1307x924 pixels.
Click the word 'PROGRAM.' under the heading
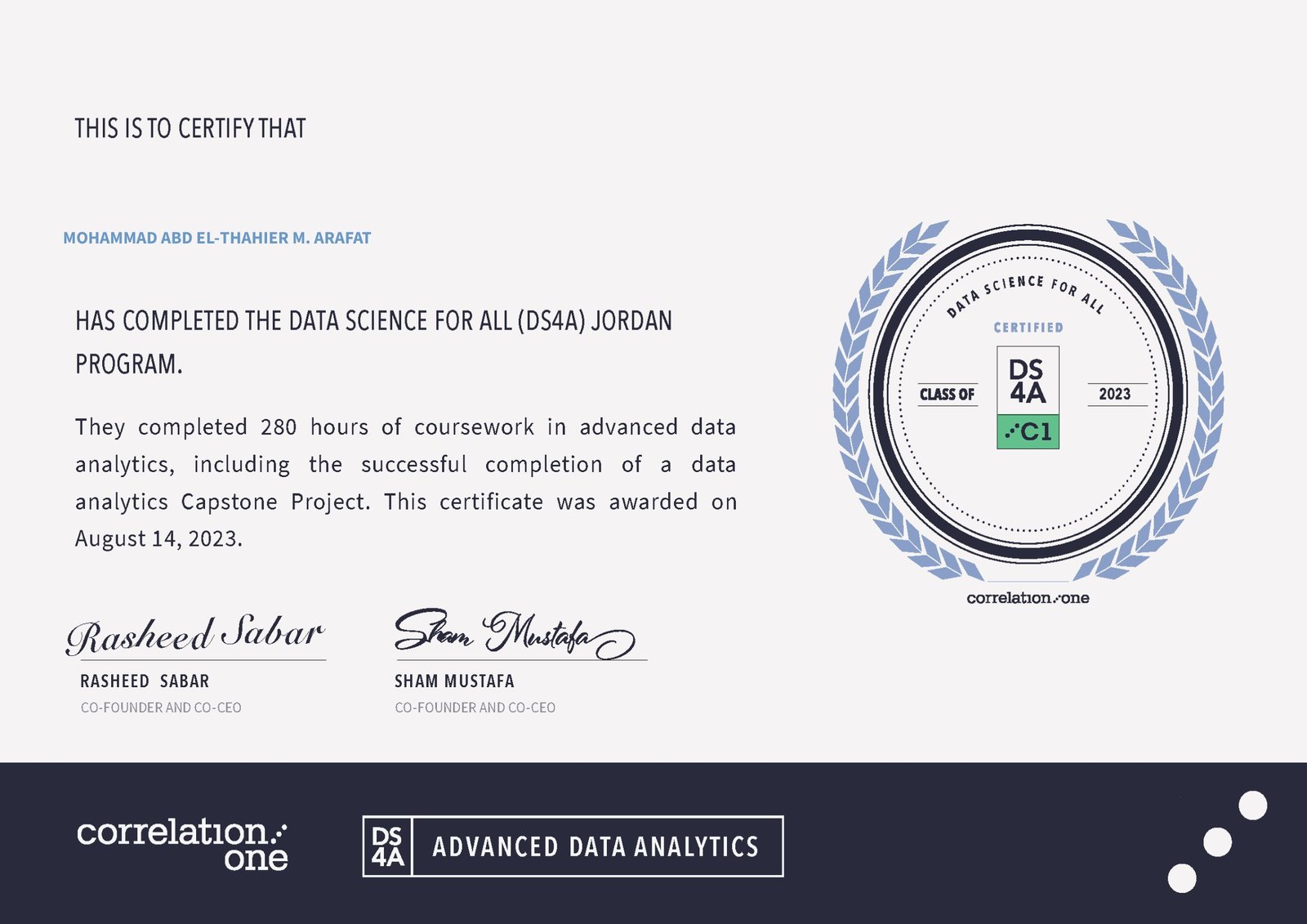click(x=129, y=364)
